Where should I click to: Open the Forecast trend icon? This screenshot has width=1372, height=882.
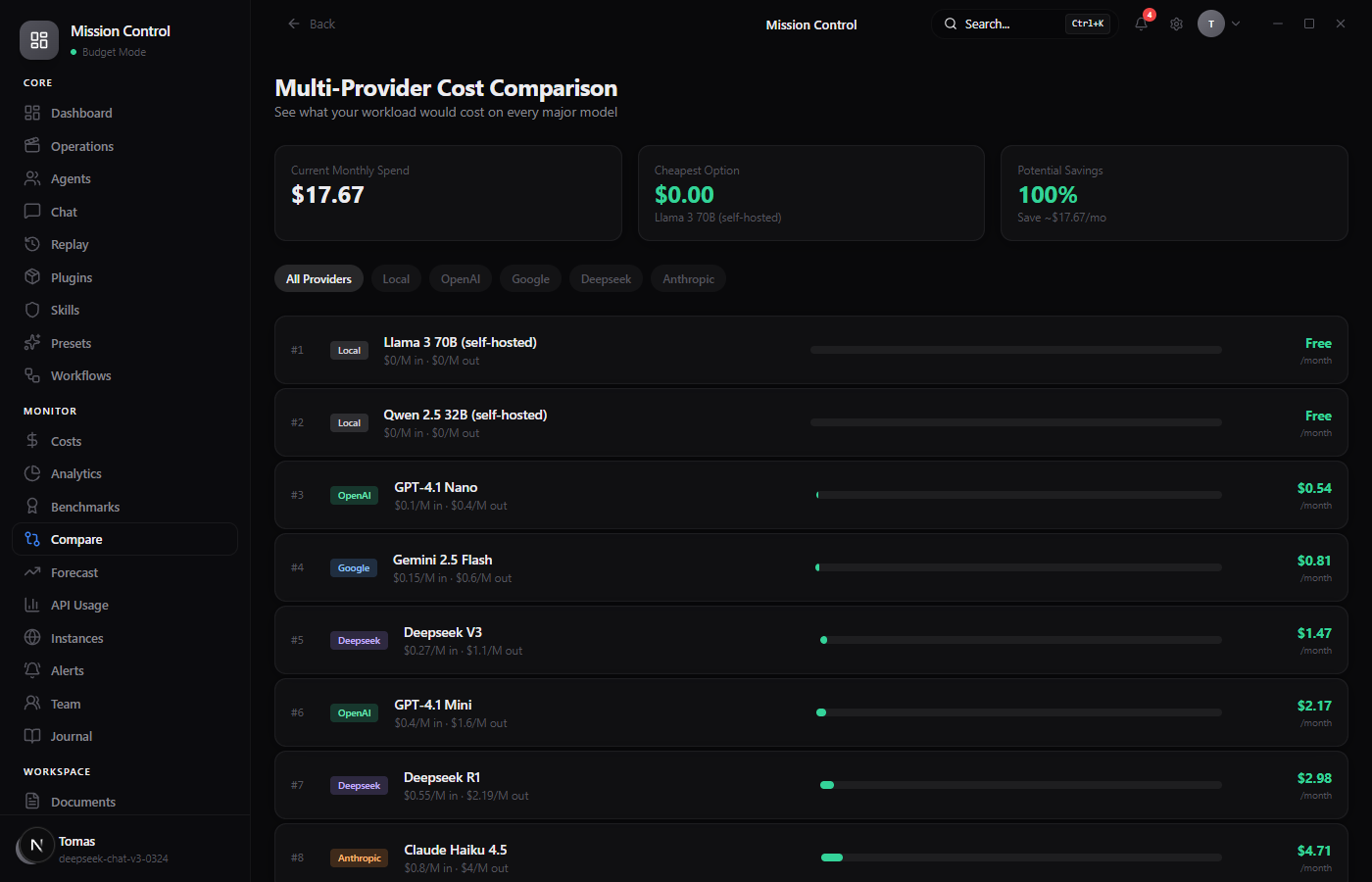[32, 572]
